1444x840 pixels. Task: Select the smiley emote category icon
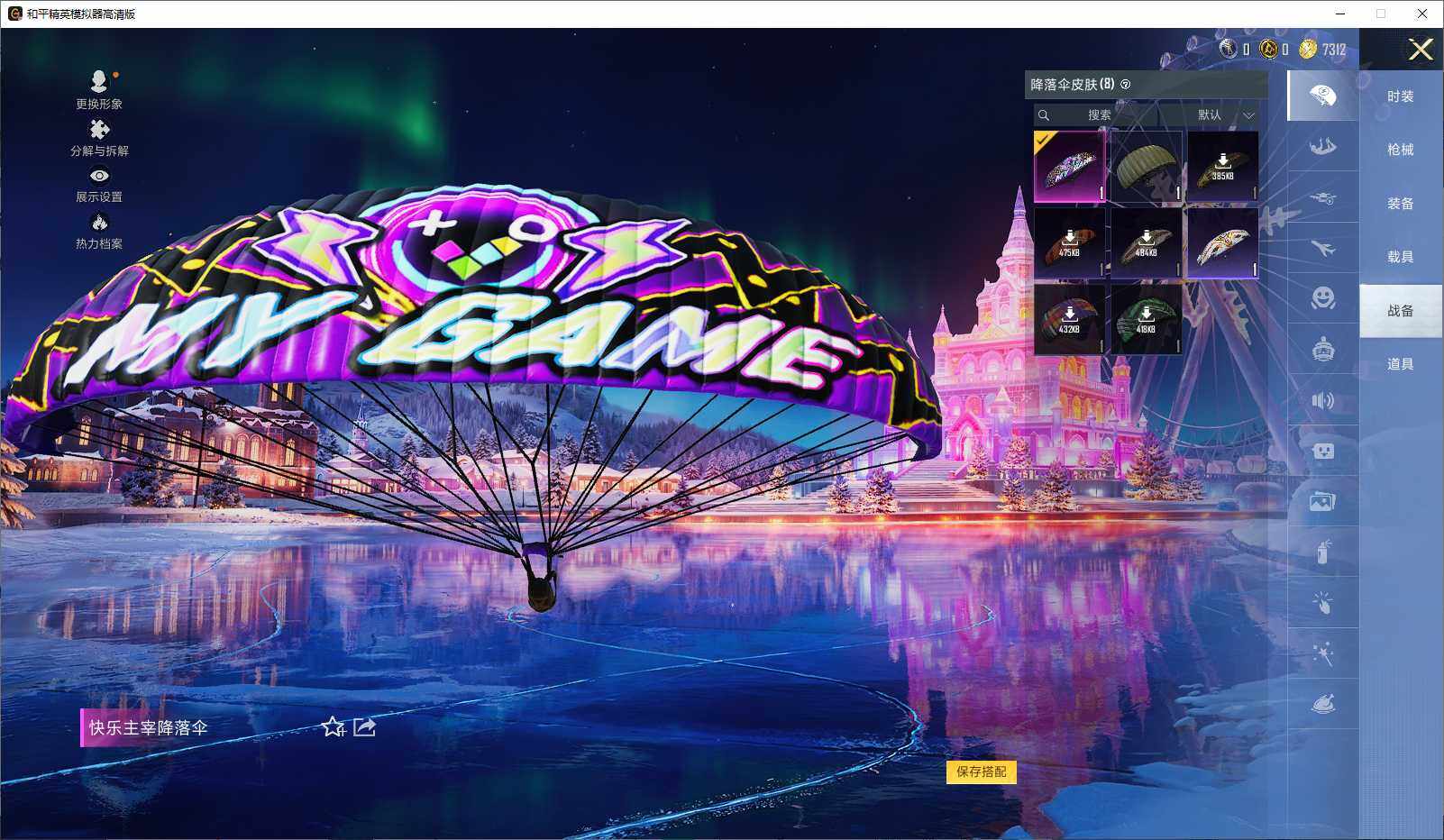1322,298
